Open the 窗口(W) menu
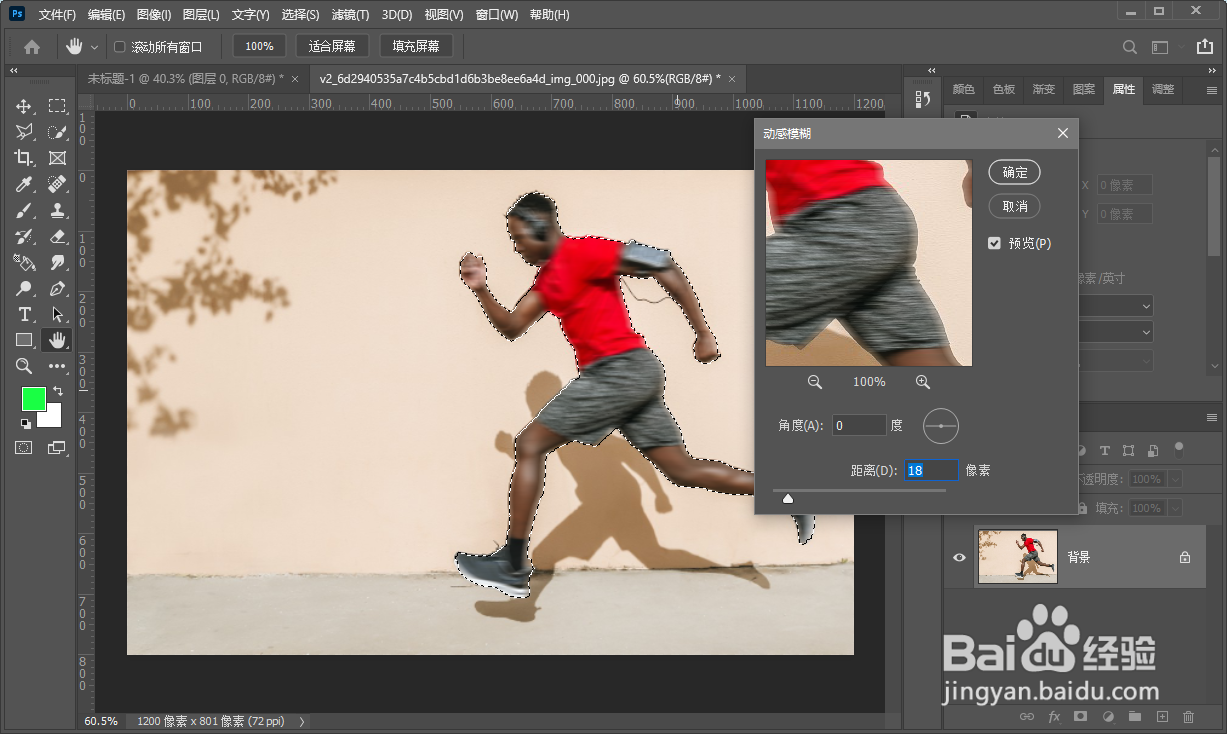This screenshot has width=1227, height=734. (x=497, y=15)
